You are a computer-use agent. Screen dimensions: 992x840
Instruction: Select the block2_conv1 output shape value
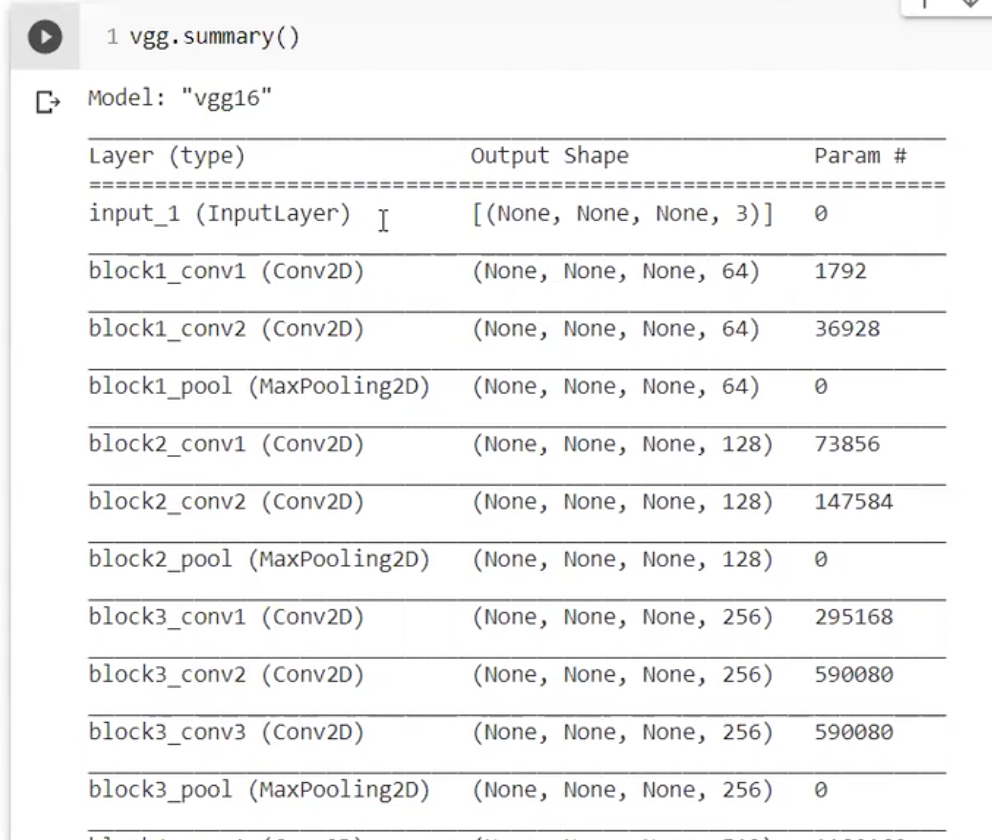coord(623,444)
